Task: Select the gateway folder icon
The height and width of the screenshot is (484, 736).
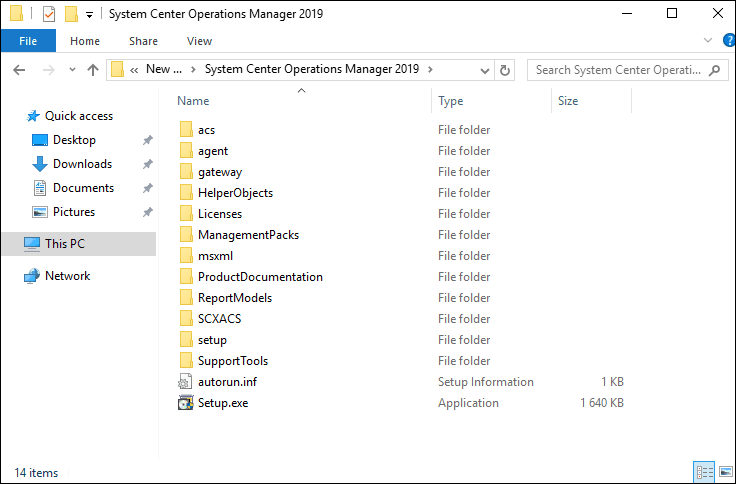Action: 186,172
